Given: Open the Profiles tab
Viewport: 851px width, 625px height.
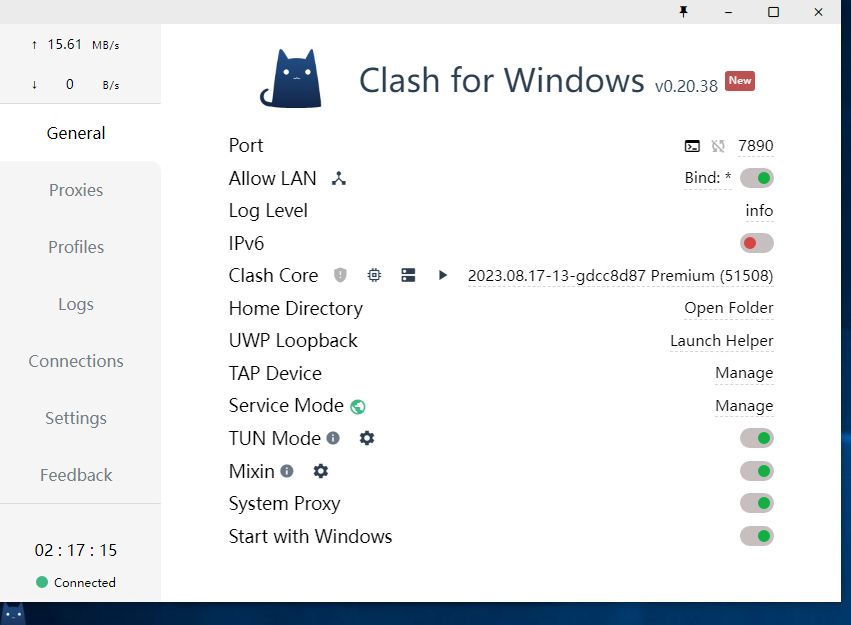Looking at the screenshot, I should pyautogui.click(x=76, y=247).
